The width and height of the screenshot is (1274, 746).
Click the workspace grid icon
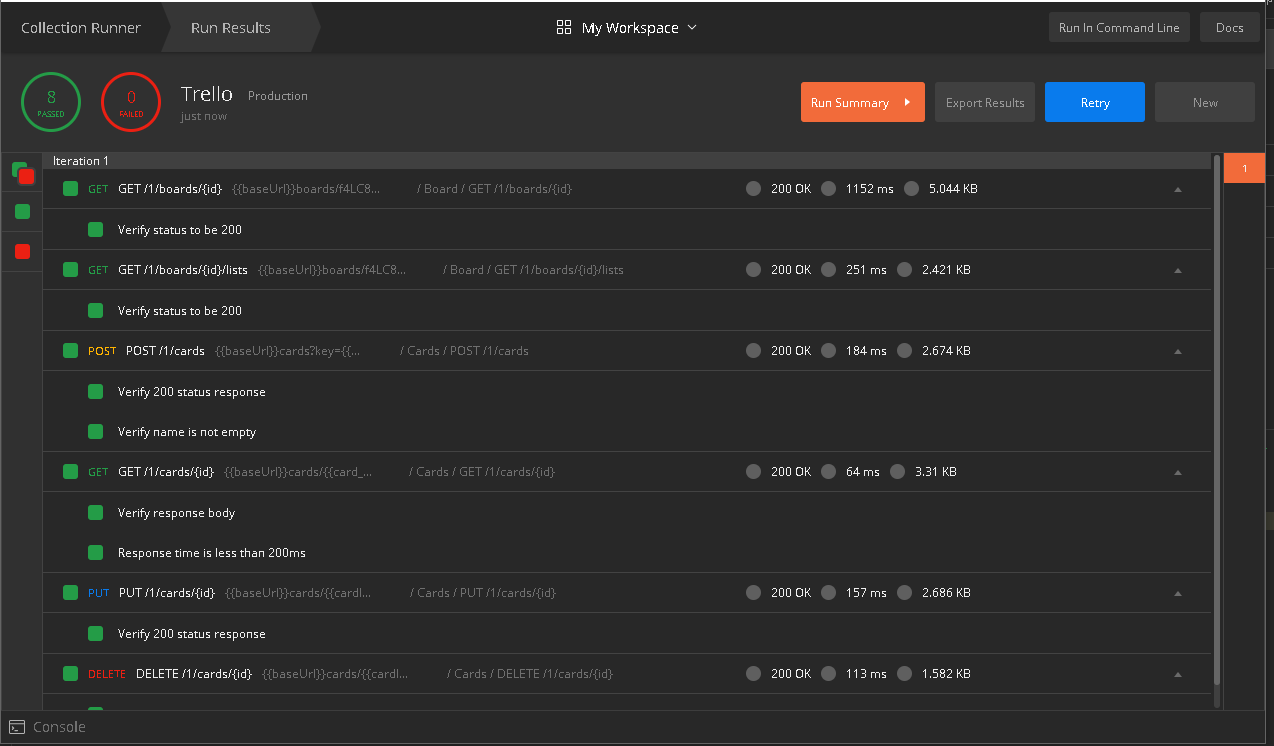pyautogui.click(x=564, y=28)
